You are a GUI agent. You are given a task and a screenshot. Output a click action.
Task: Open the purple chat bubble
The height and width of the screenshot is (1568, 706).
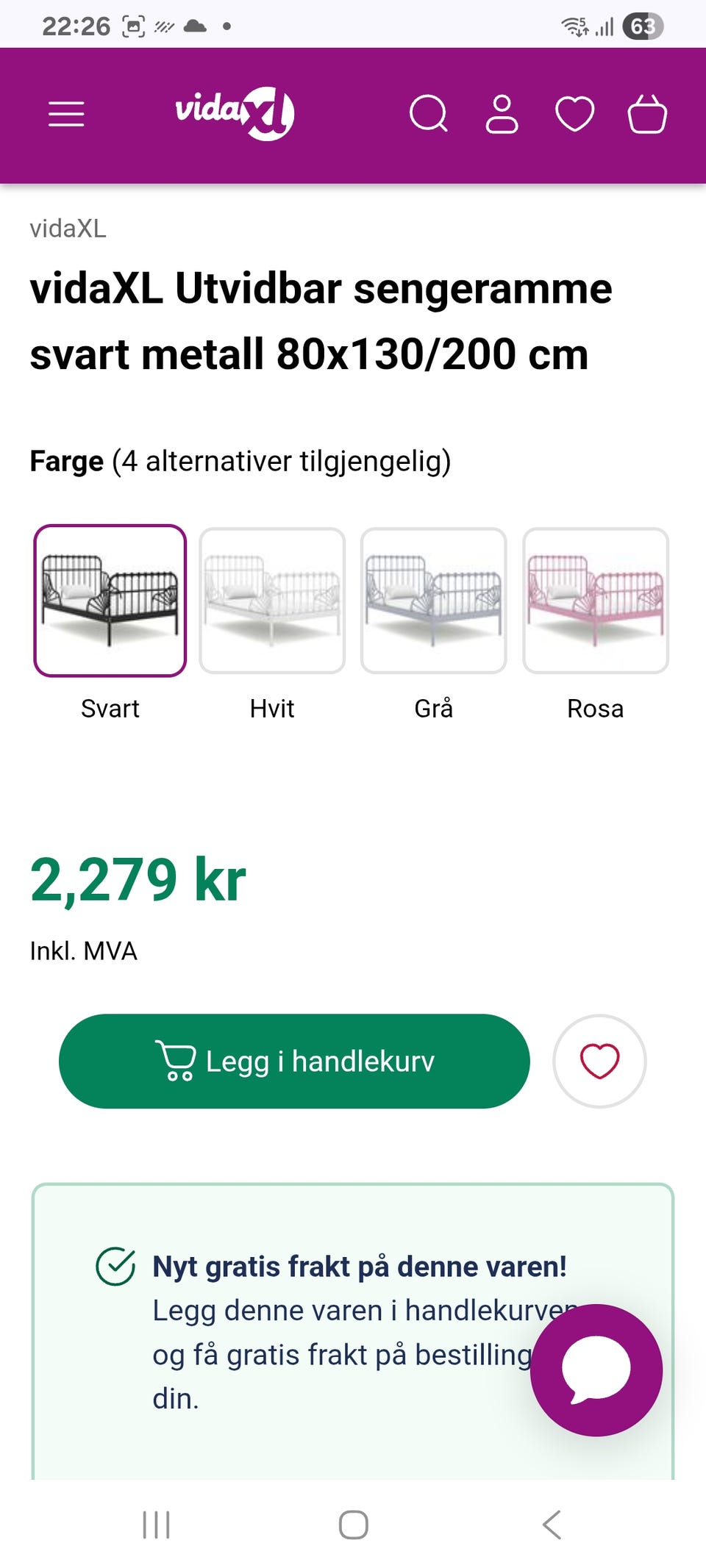tap(596, 1370)
